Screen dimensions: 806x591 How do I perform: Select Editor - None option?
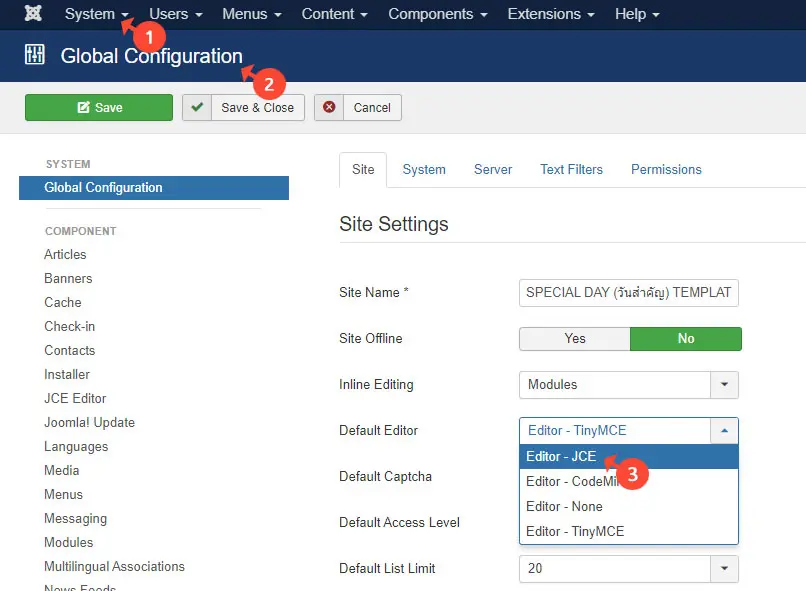564,507
